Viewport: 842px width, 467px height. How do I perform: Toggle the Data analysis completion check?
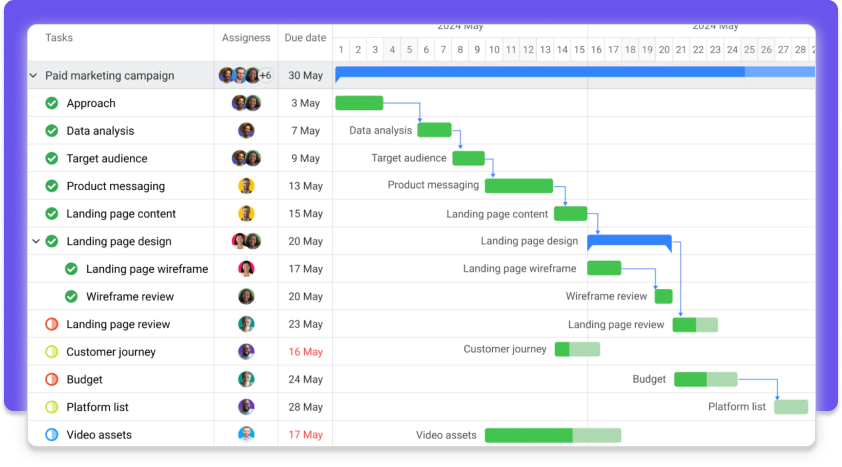[x=52, y=130]
